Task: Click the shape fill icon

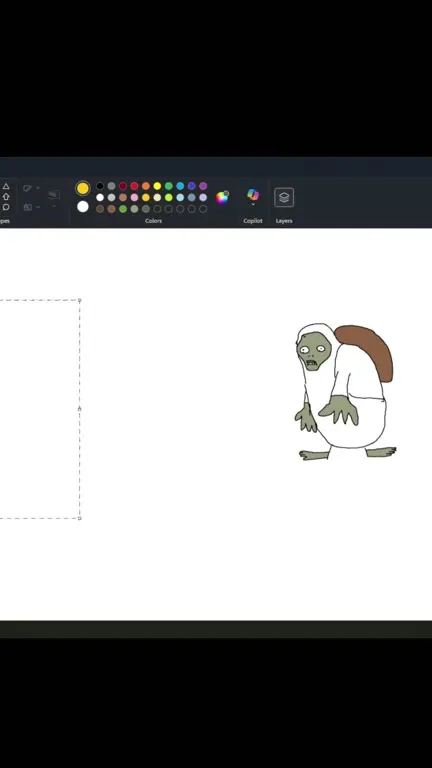Action: [27, 207]
